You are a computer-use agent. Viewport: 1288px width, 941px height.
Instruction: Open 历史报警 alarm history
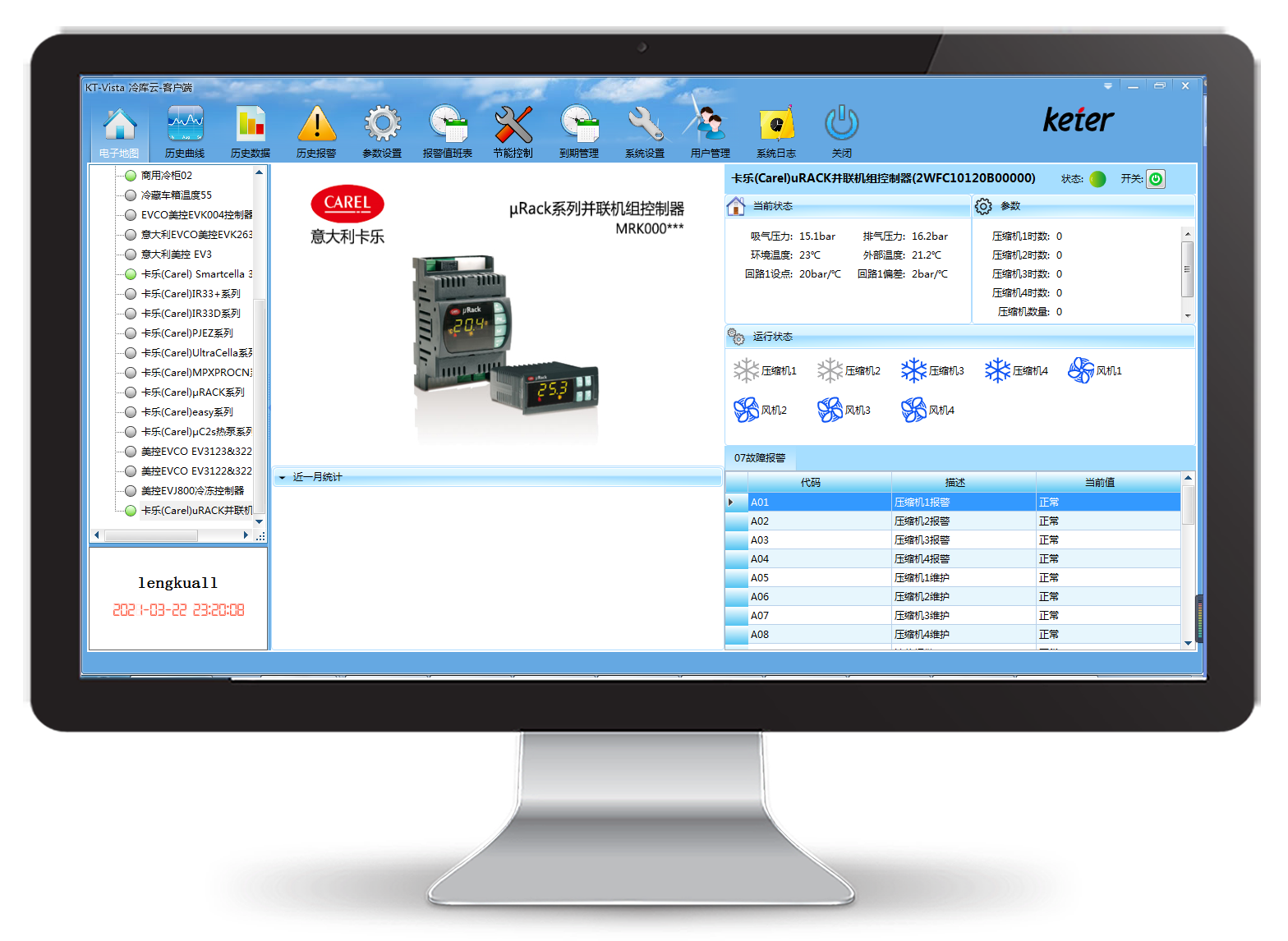tap(316, 131)
